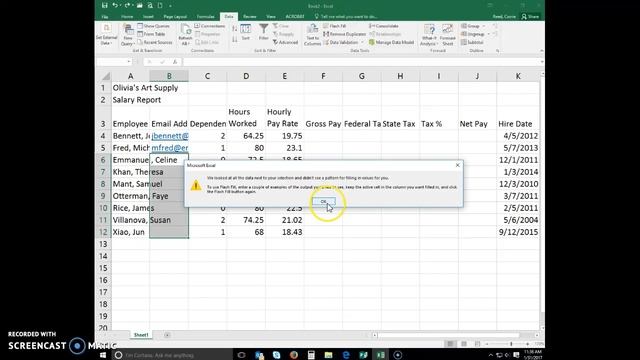Open Firefox from the taskbar
Viewport: 640px width, 360px height.
point(293,355)
